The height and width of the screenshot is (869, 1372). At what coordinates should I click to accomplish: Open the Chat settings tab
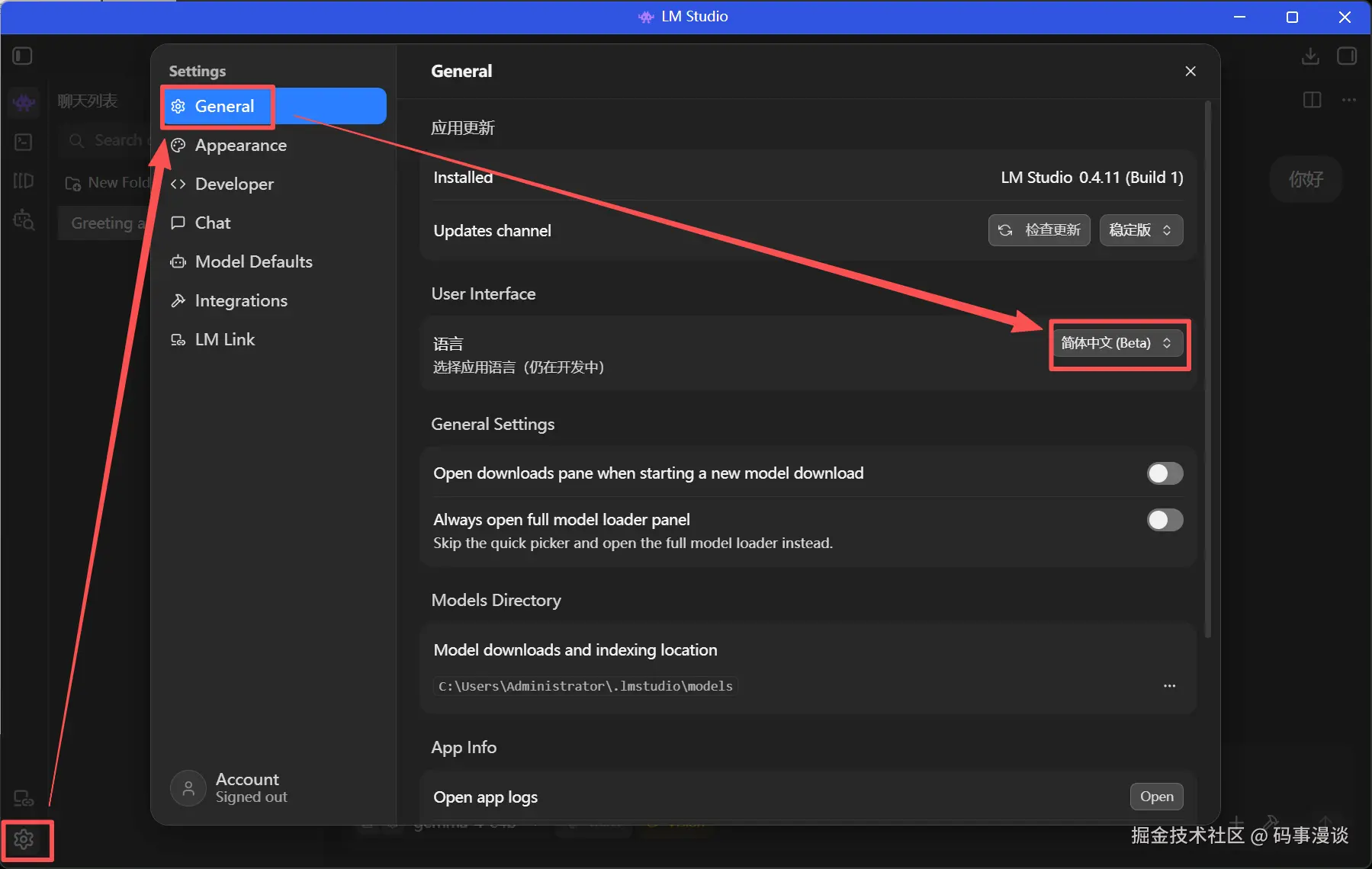point(274,223)
